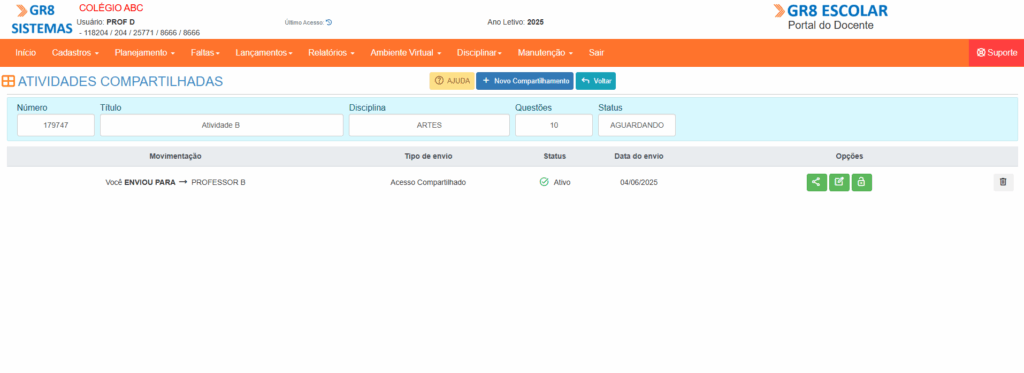
Task: Click the GR8 Escolar logo
Action: 830,11
